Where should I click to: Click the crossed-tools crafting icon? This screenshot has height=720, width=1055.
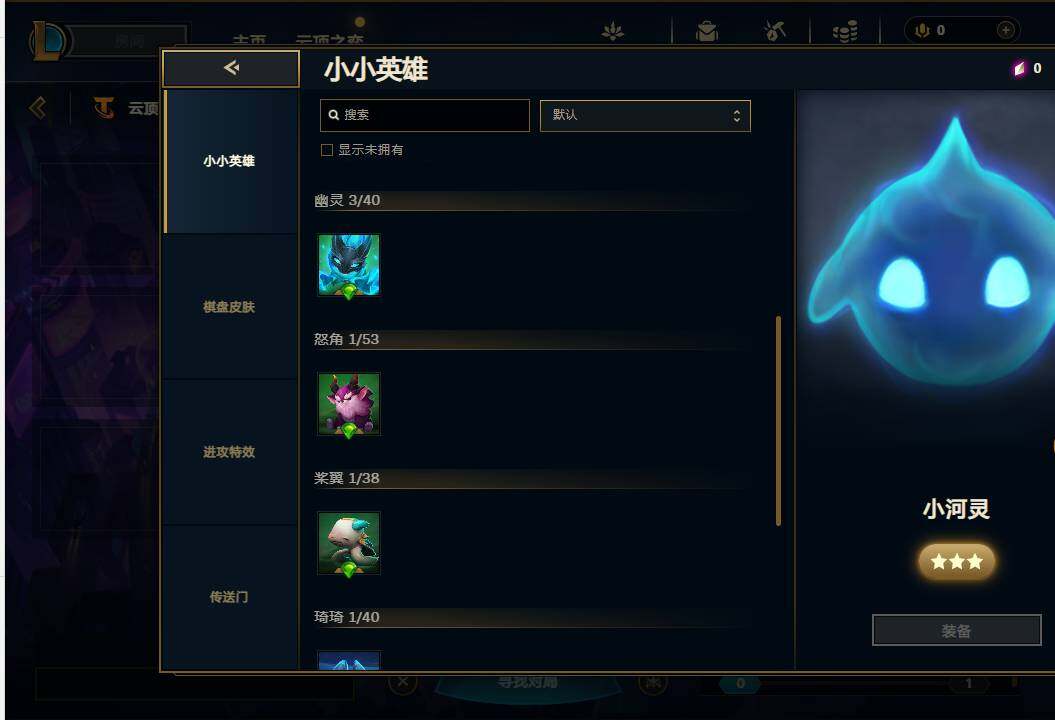(x=775, y=31)
